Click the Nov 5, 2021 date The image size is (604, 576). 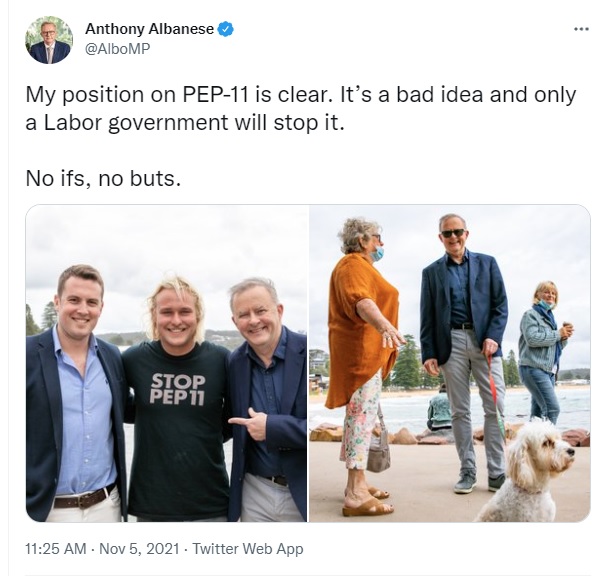click(139, 549)
